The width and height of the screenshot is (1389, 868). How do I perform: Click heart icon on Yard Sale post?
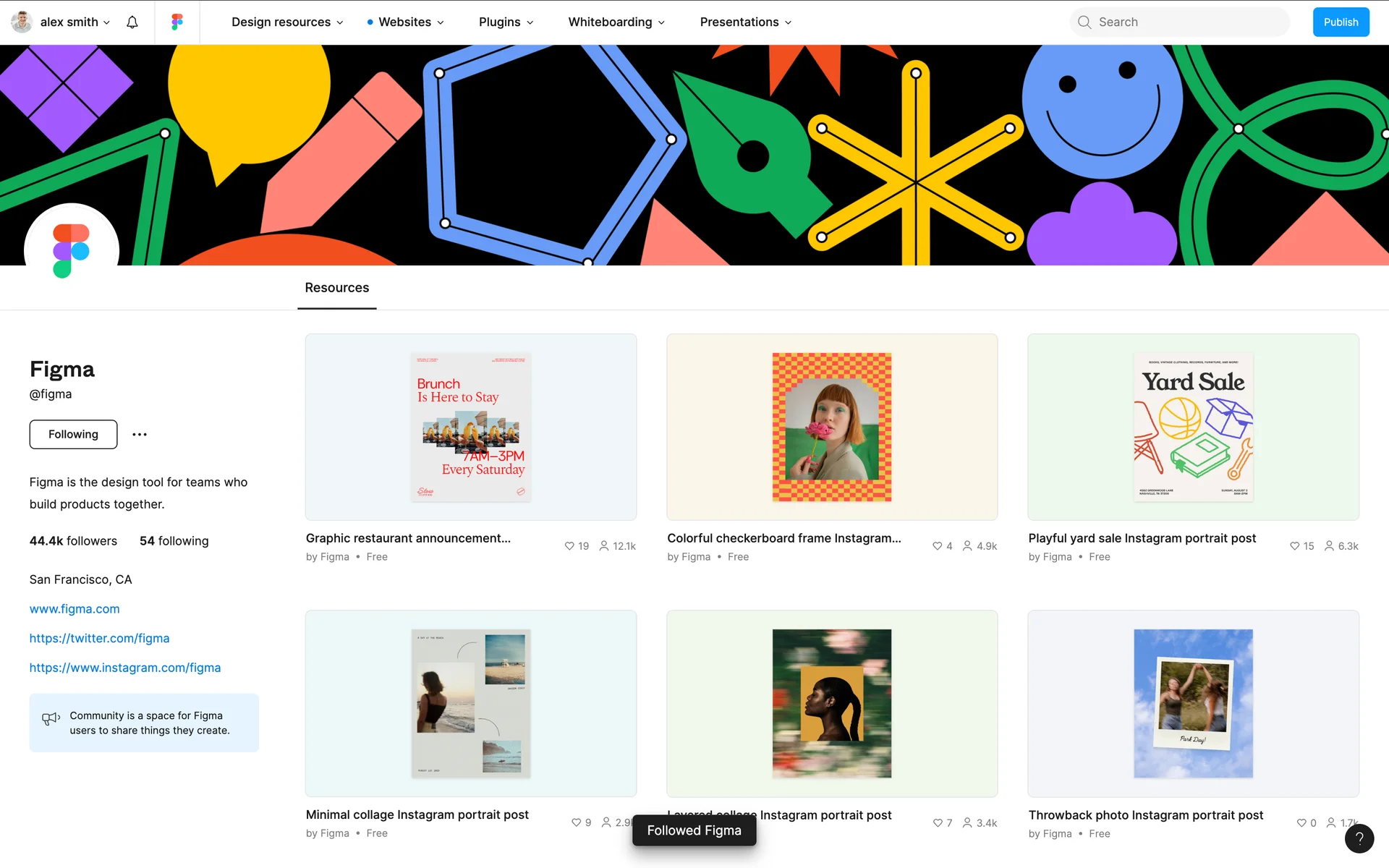pyautogui.click(x=1294, y=546)
